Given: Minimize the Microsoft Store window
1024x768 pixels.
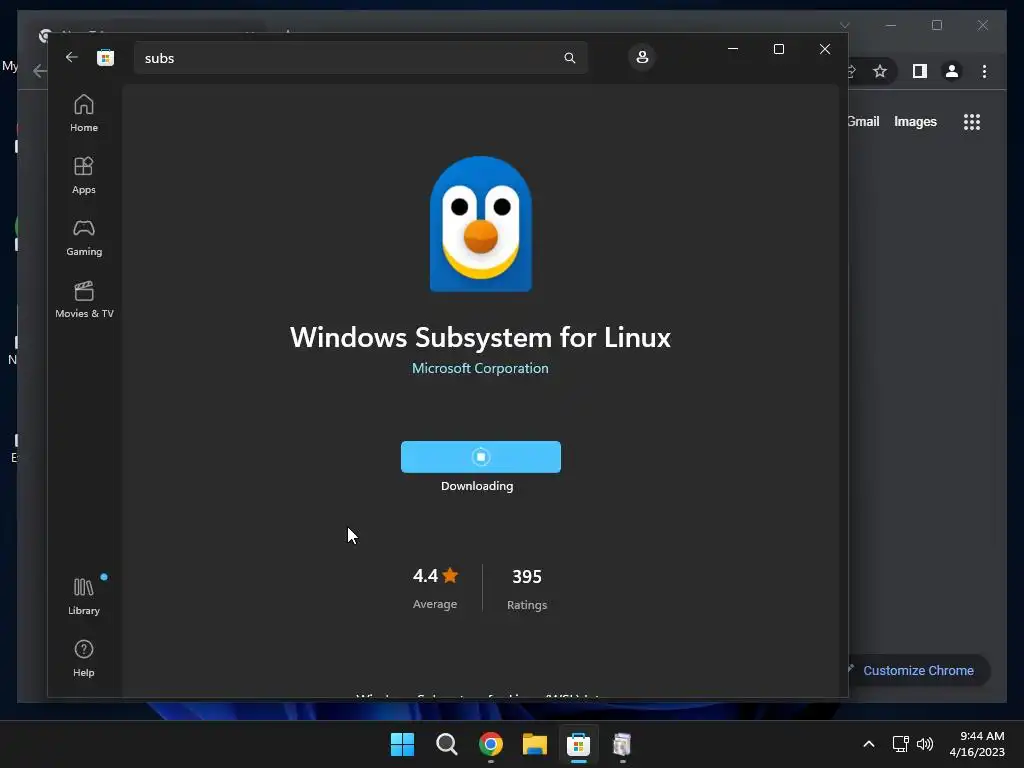Looking at the screenshot, I should [x=733, y=49].
